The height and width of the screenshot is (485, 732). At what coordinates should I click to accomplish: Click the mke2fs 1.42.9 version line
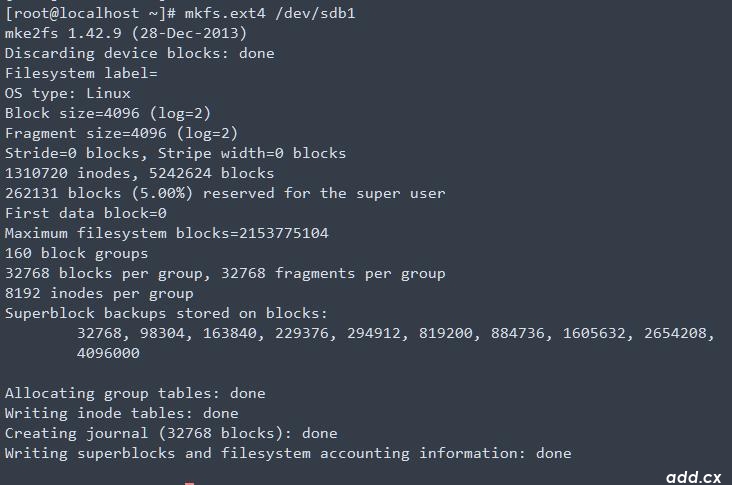pyautogui.click(x=126, y=33)
